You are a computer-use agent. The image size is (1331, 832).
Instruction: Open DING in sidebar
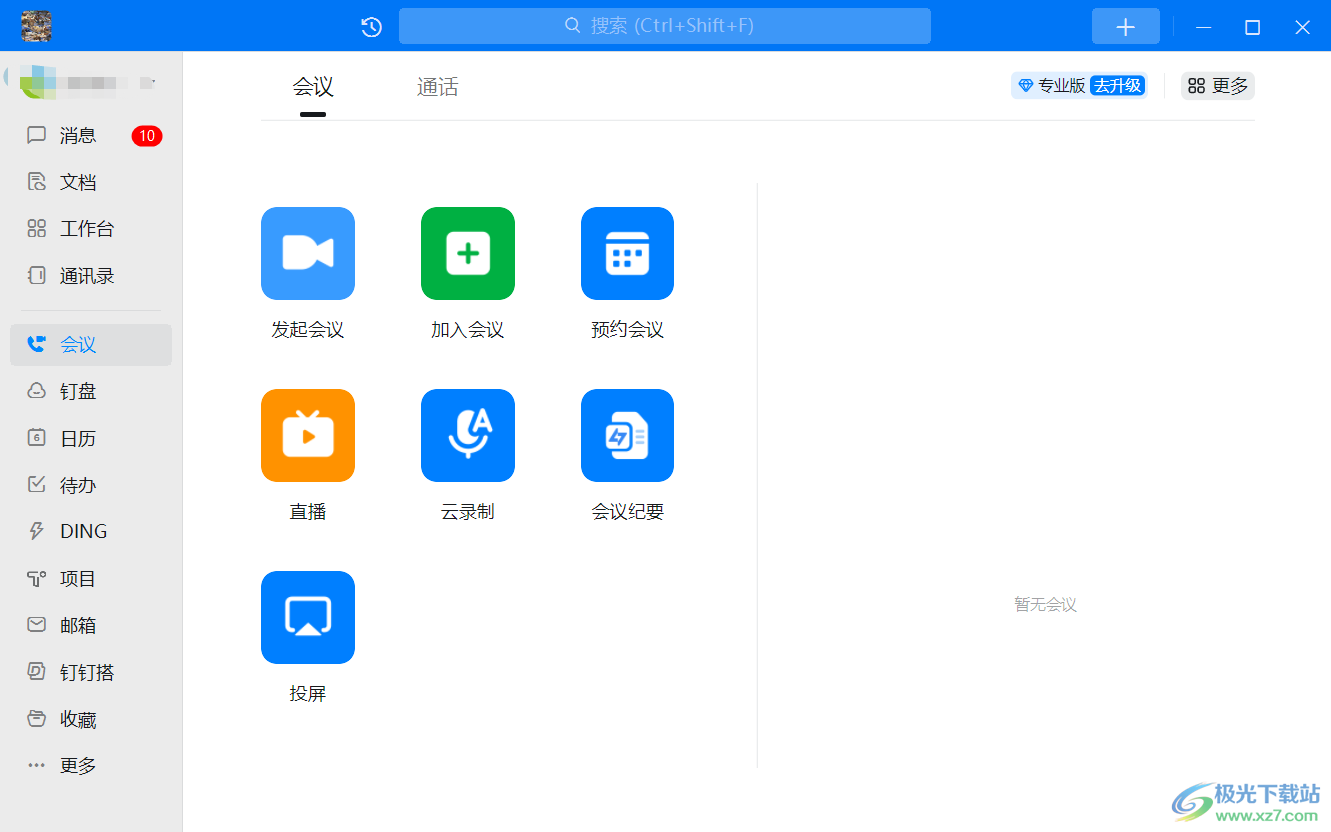click(x=91, y=532)
